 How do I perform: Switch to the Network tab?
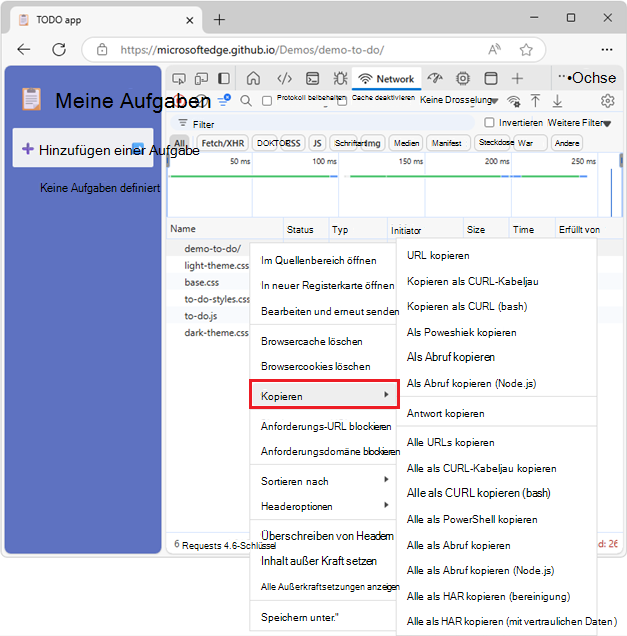click(x=387, y=79)
